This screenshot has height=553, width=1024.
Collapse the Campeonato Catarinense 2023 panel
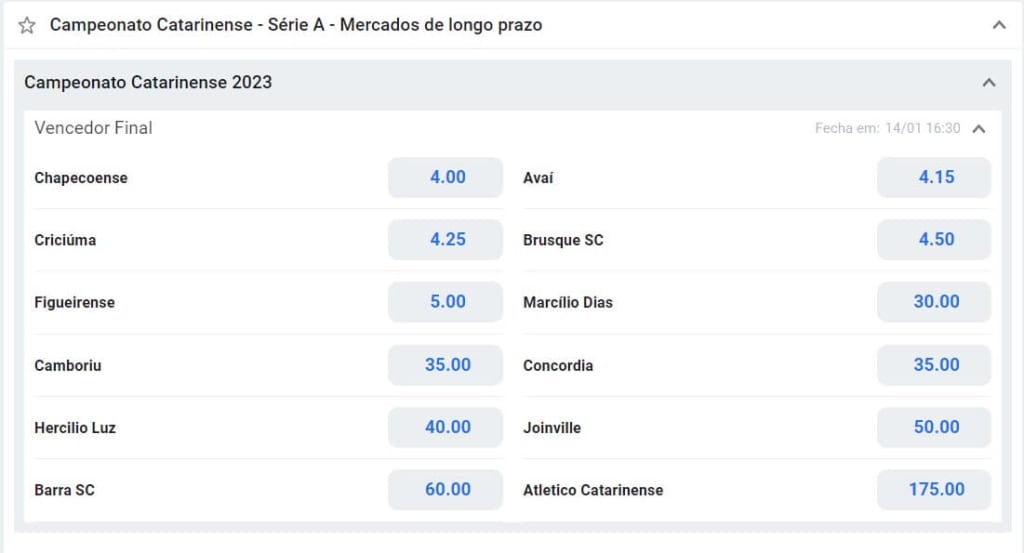pos(989,83)
